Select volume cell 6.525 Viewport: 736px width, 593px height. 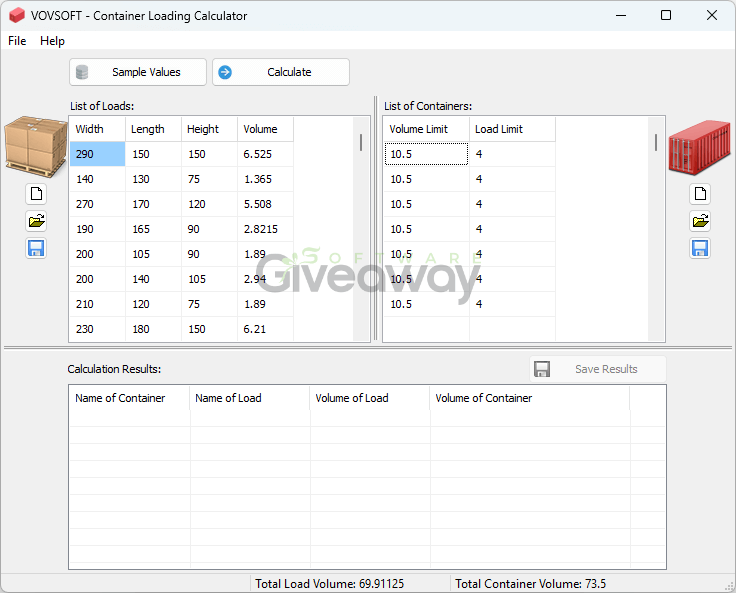click(265, 154)
